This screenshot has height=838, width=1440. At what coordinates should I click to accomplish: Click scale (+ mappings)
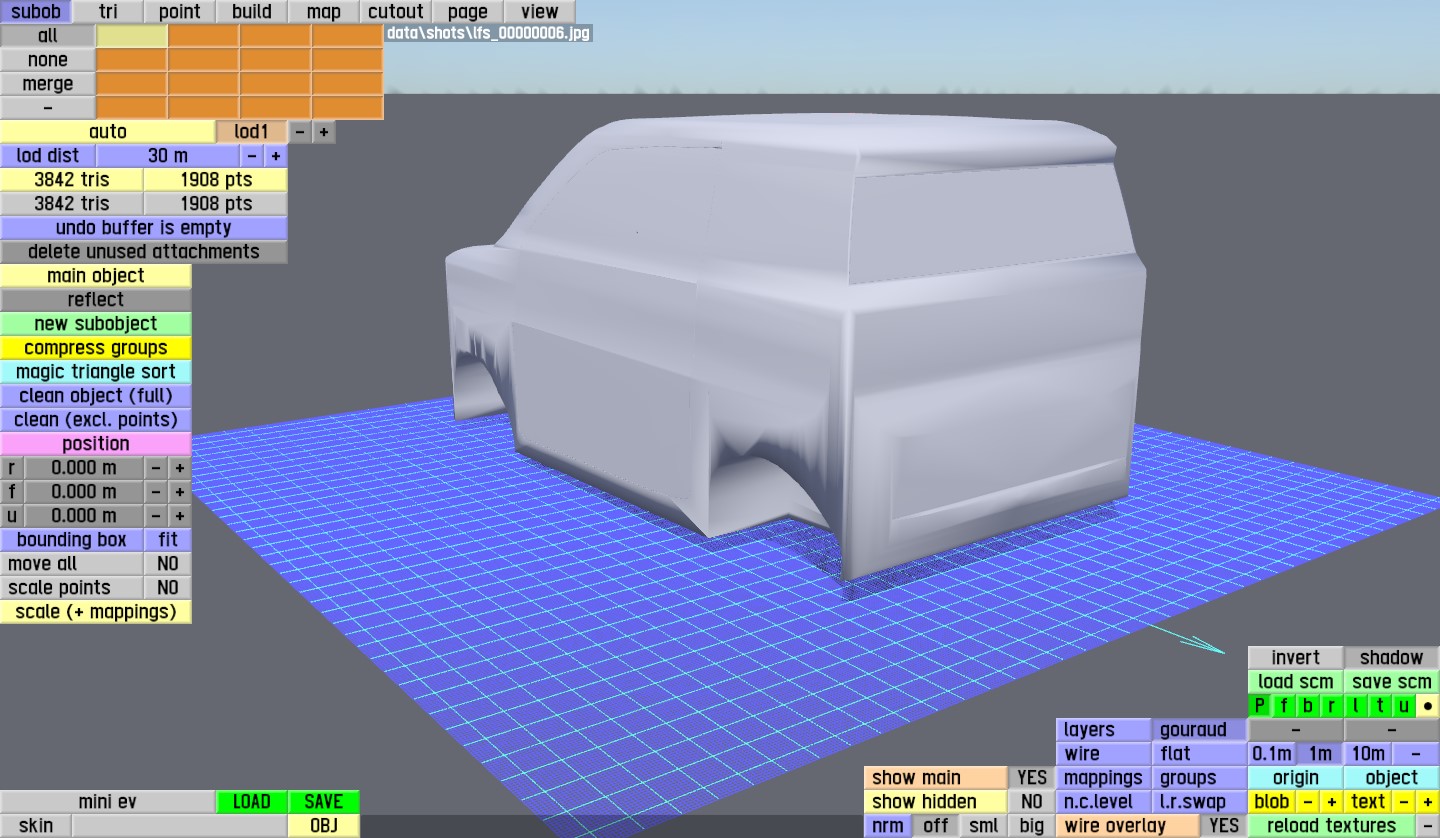point(96,612)
